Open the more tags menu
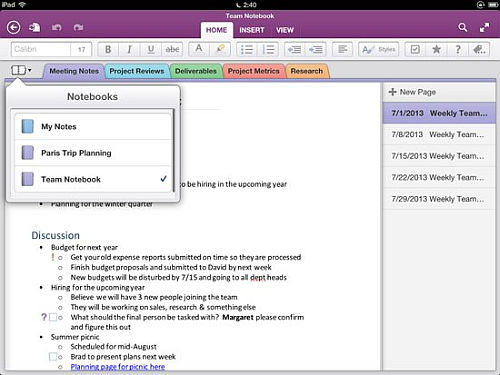500x375 pixels. (479, 49)
